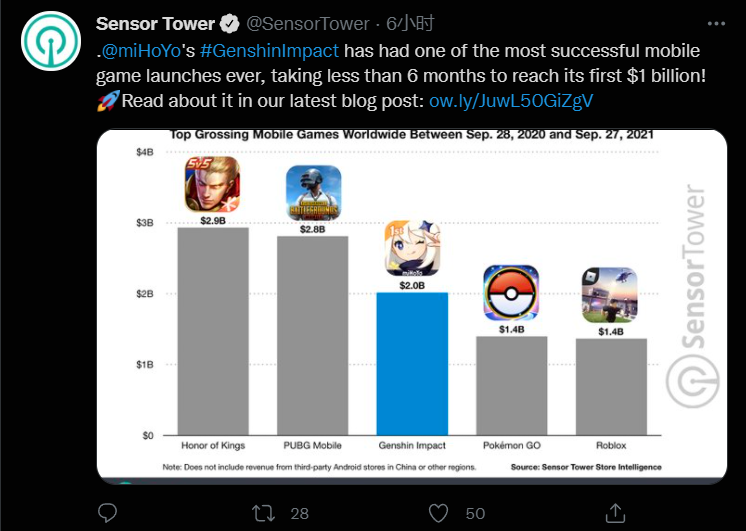Open the #GenshinImpact hashtag
Image resolution: width=746 pixels, height=531 pixels.
(270, 51)
